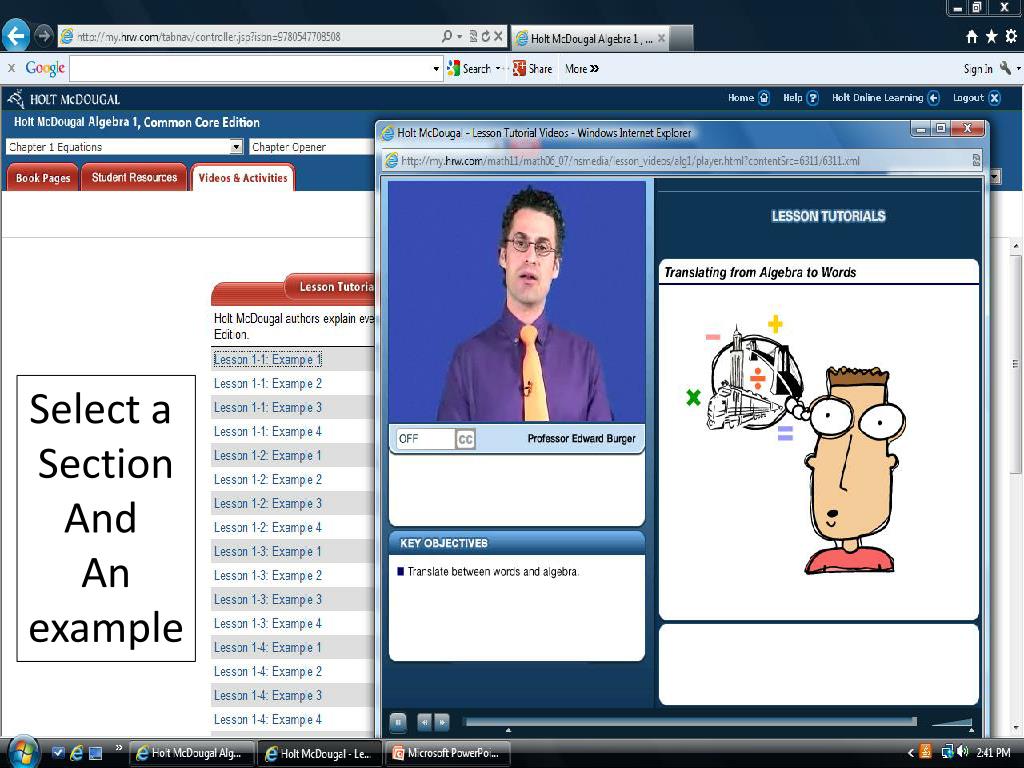The height and width of the screenshot is (768, 1024).
Task: Close the Holt McDougal Algebra 1 browser tab
Action: coord(662,38)
